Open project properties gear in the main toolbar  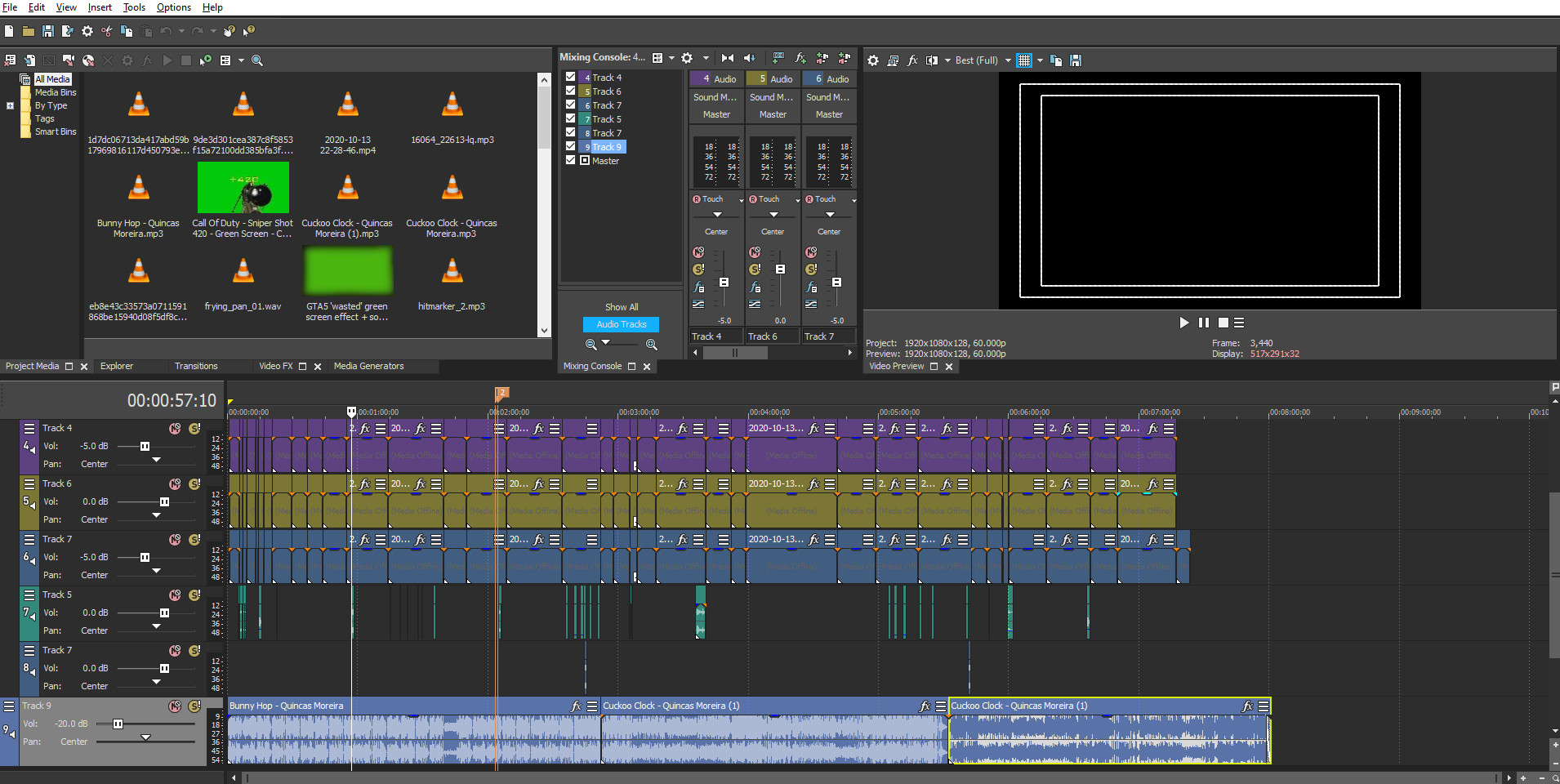click(x=87, y=31)
